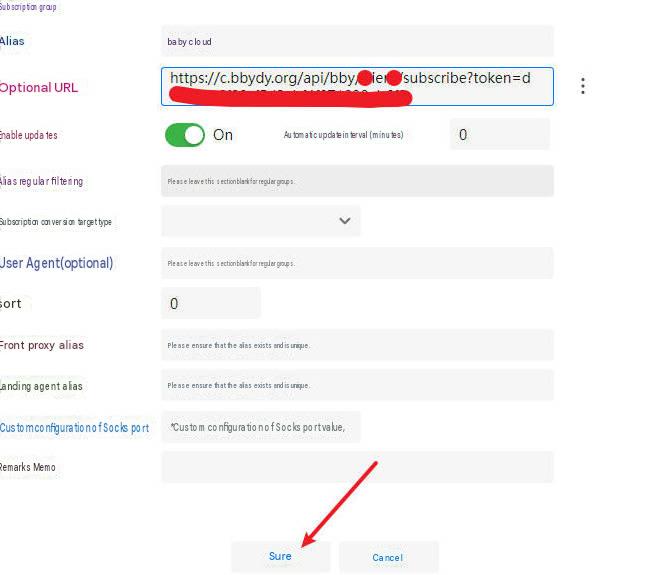Click the Automatic update interval (minutes) label

point(343,135)
